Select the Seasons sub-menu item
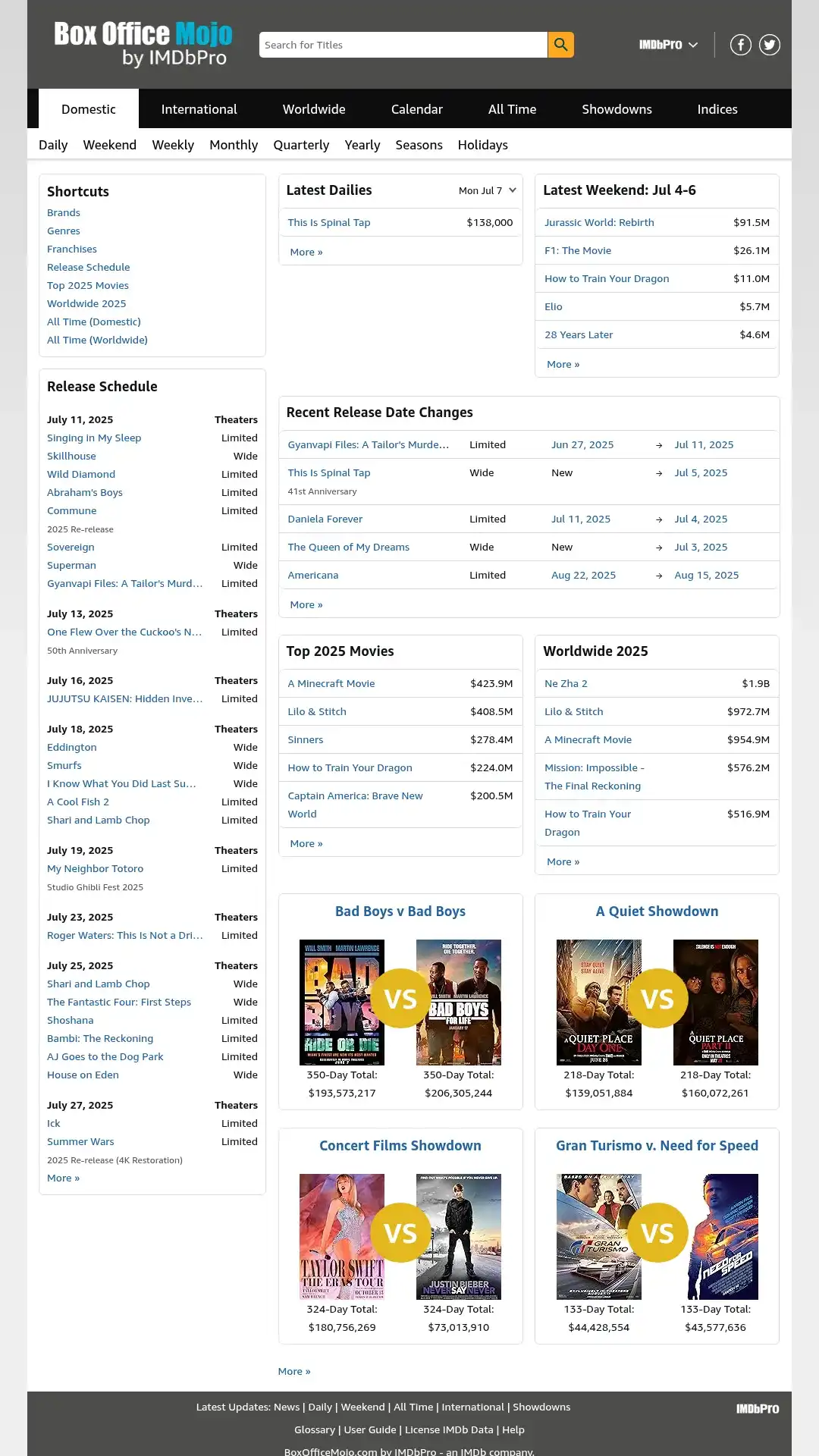 pyautogui.click(x=419, y=145)
